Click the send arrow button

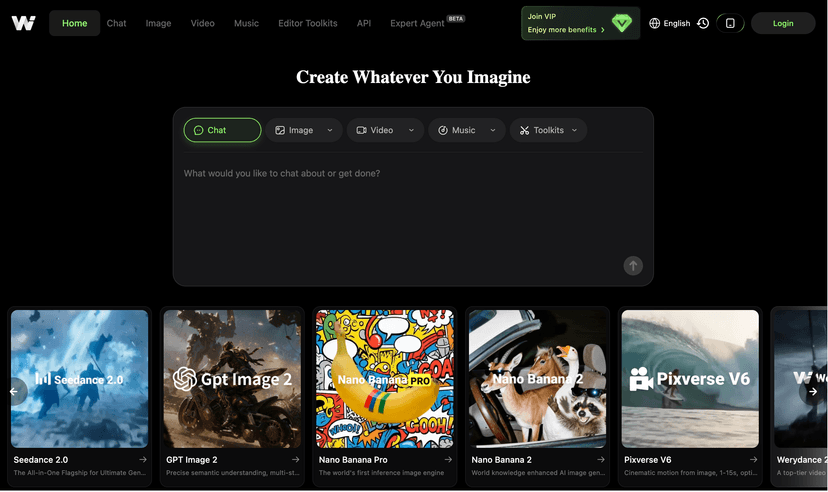[x=633, y=266]
